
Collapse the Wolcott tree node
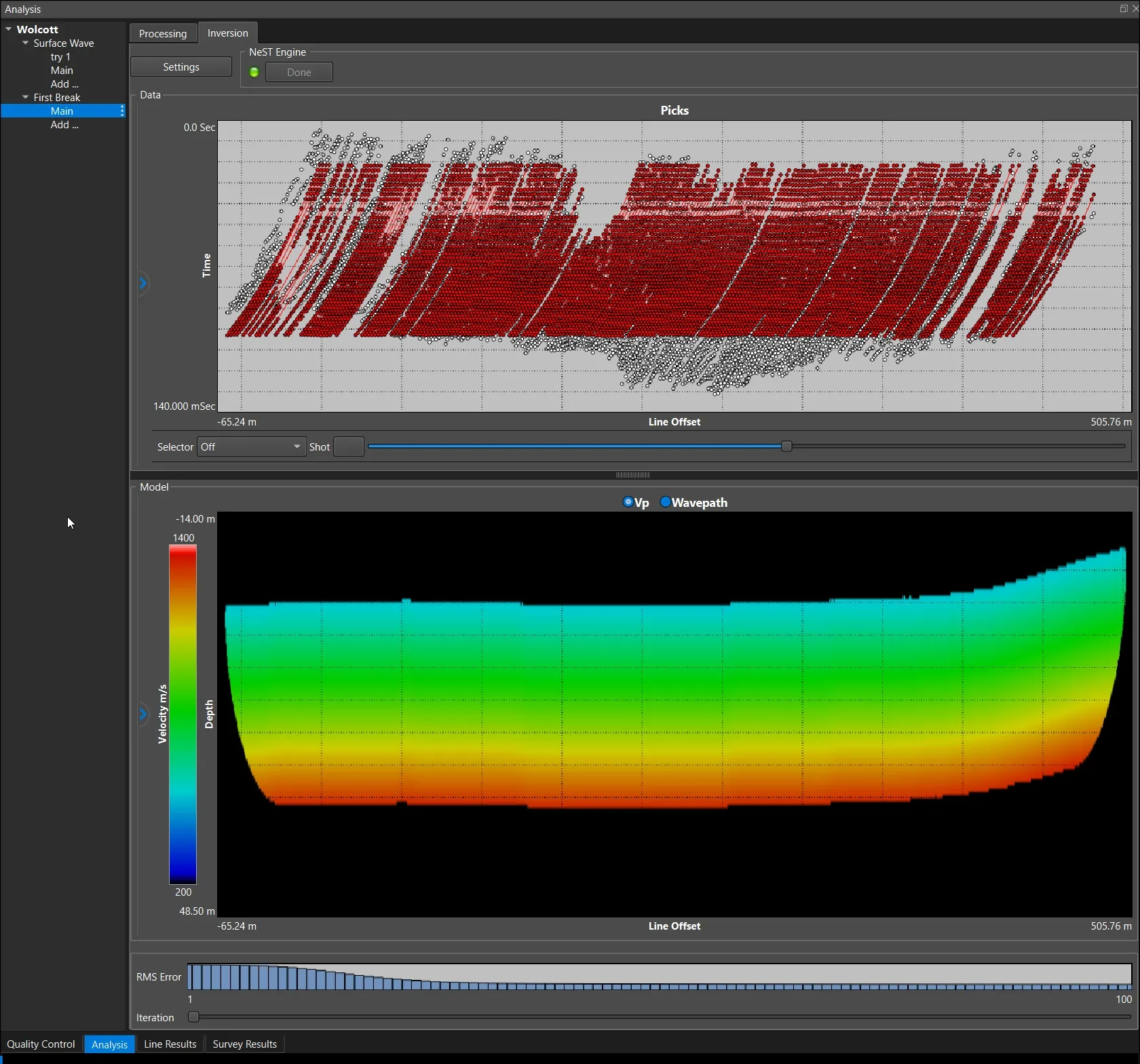coord(9,29)
